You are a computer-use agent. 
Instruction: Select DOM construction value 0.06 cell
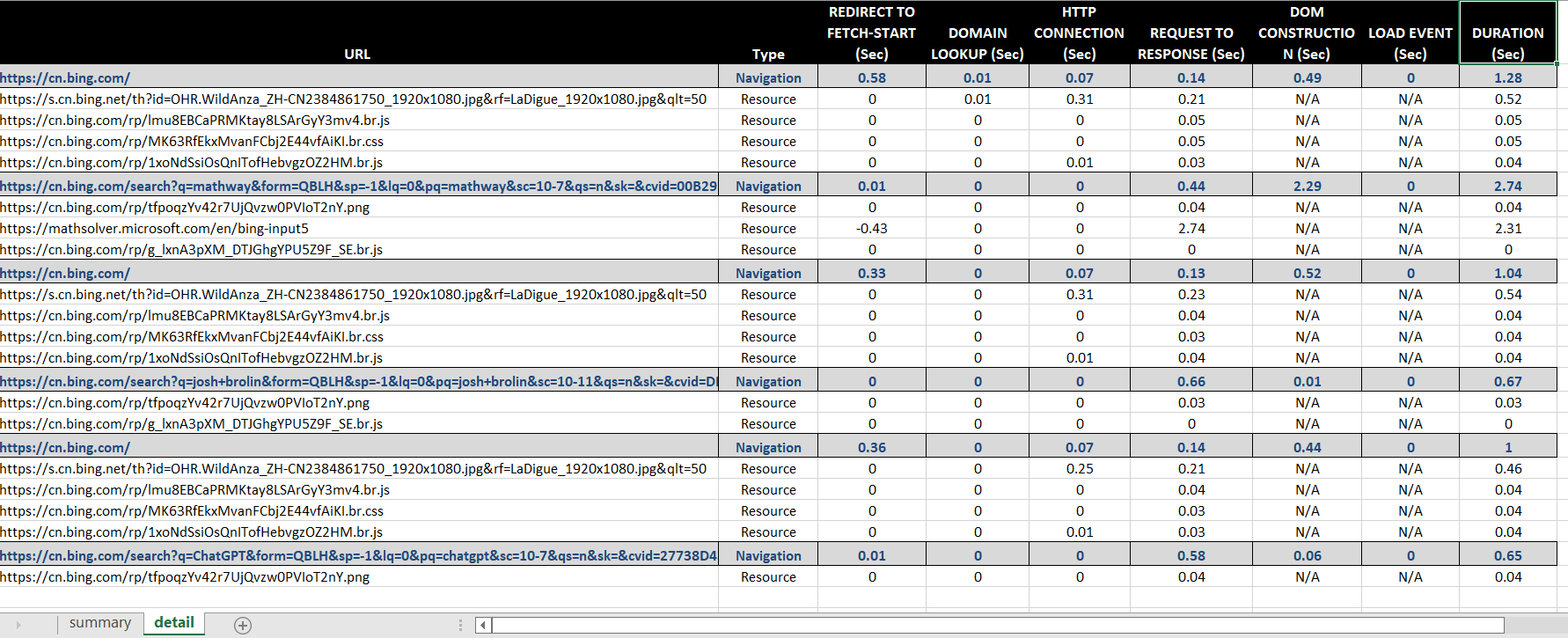[1307, 556]
